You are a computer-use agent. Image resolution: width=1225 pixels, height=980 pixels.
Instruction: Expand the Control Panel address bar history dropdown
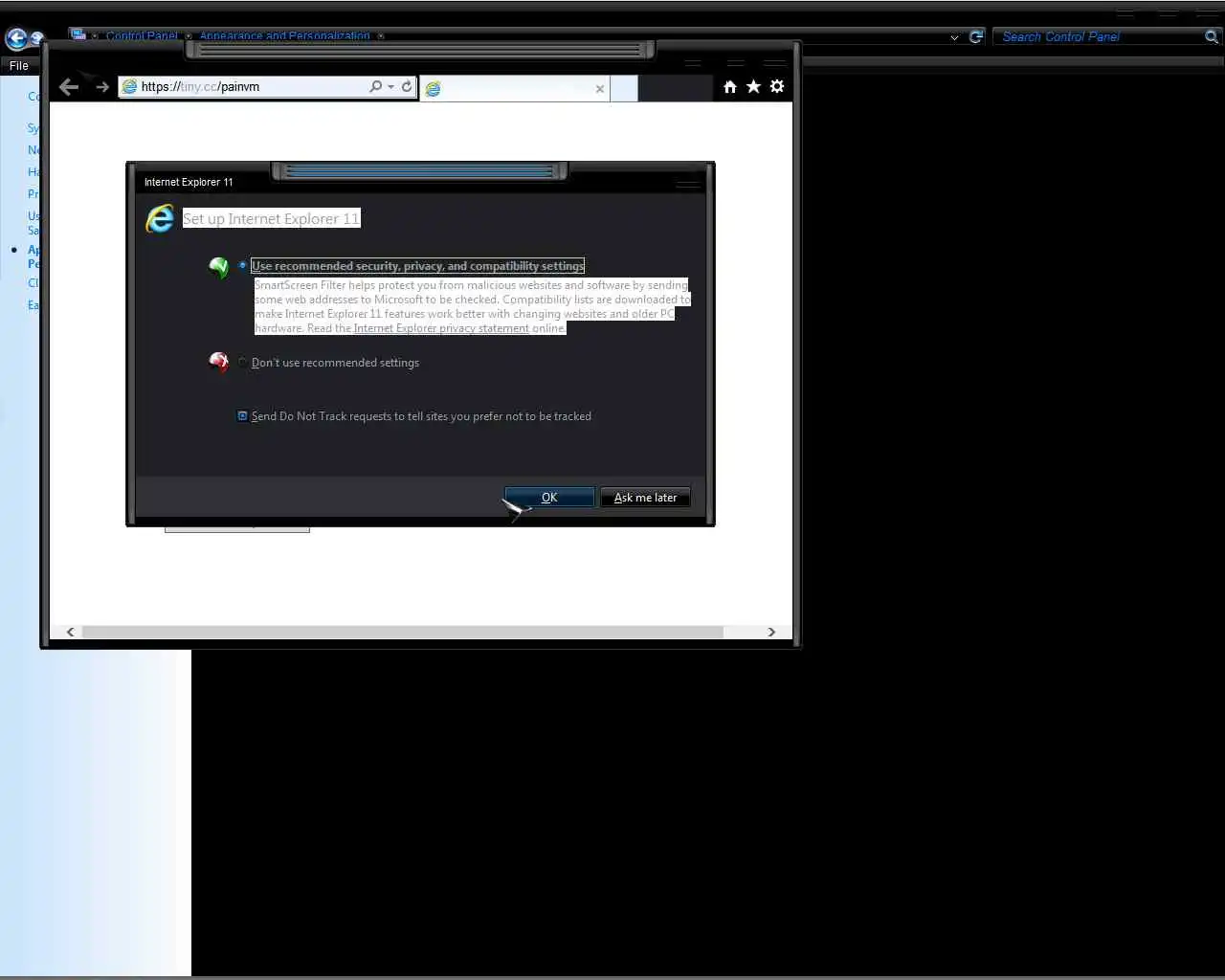pos(954,37)
